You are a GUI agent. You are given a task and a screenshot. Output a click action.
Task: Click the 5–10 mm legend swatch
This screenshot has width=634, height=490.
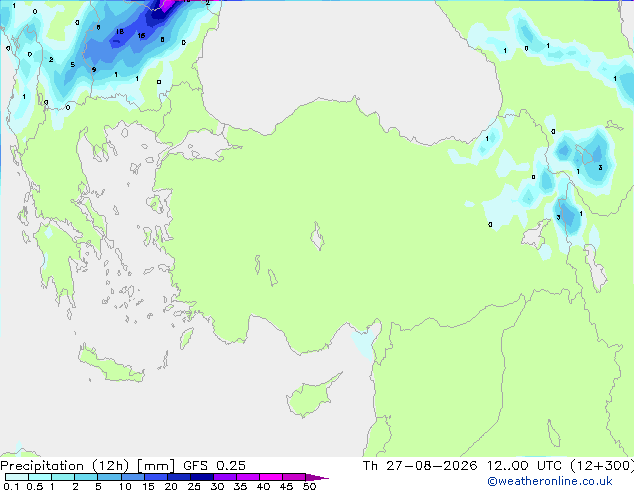point(109,477)
